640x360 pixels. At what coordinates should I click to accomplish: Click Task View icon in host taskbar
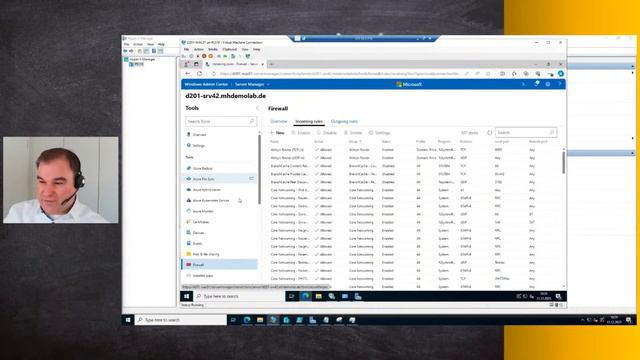point(233,320)
